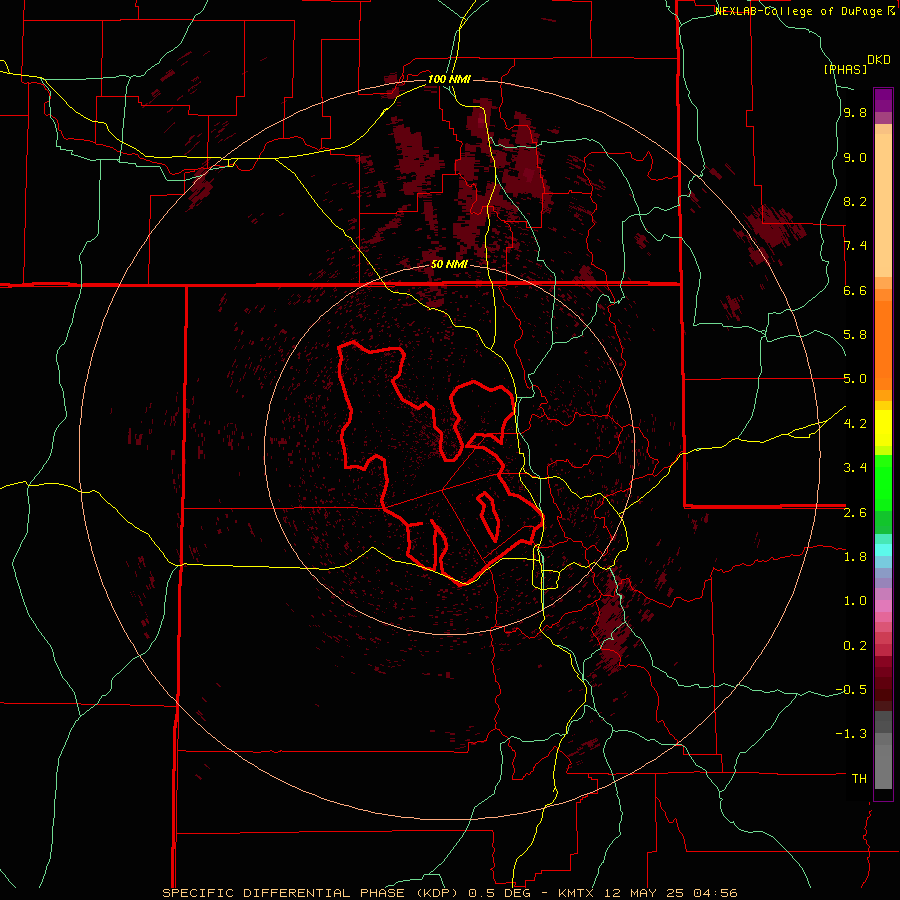Select the 1.8 scale value

tap(855, 557)
